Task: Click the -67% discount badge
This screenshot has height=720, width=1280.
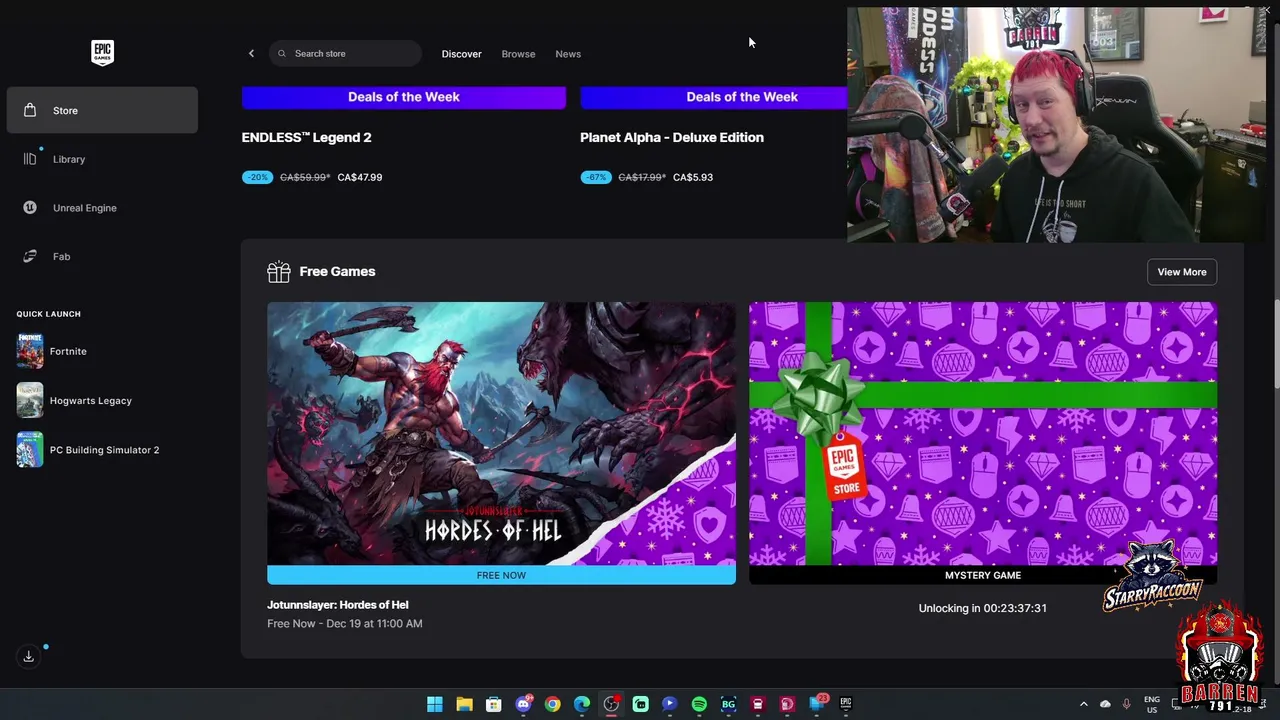Action: coord(596,177)
